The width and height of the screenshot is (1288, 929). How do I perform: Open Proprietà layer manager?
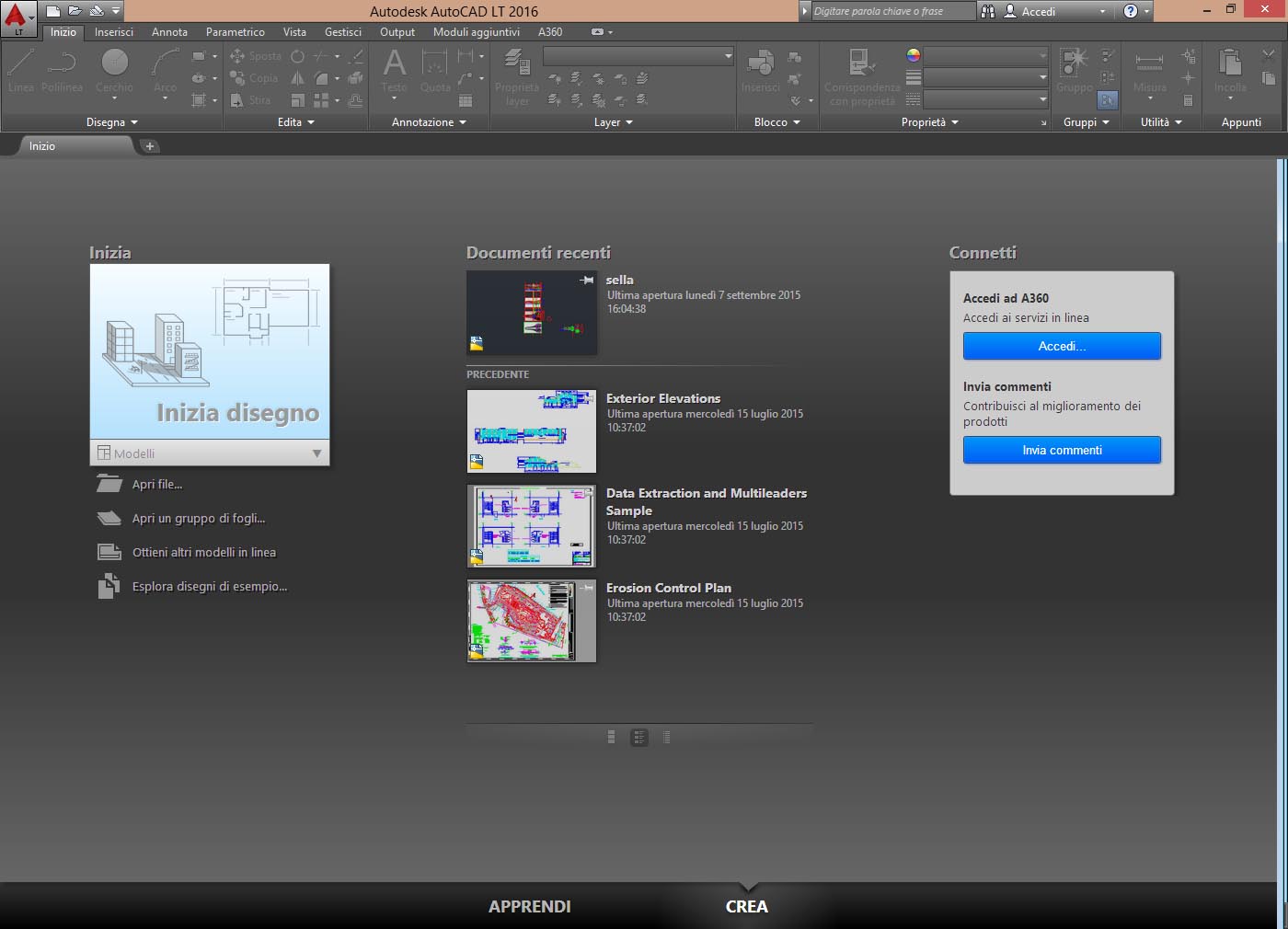pyautogui.click(x=517, y=76)
